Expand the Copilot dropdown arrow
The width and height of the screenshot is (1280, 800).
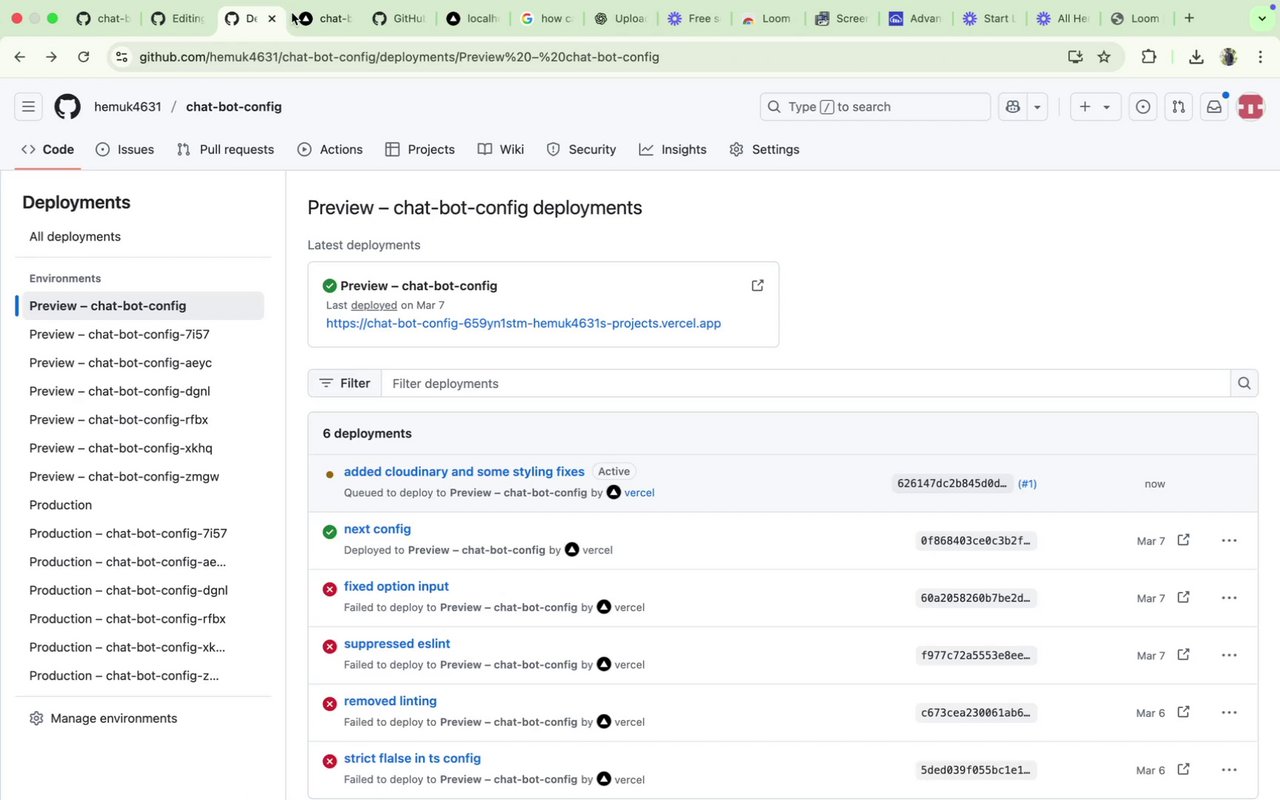pos(1037,107)
